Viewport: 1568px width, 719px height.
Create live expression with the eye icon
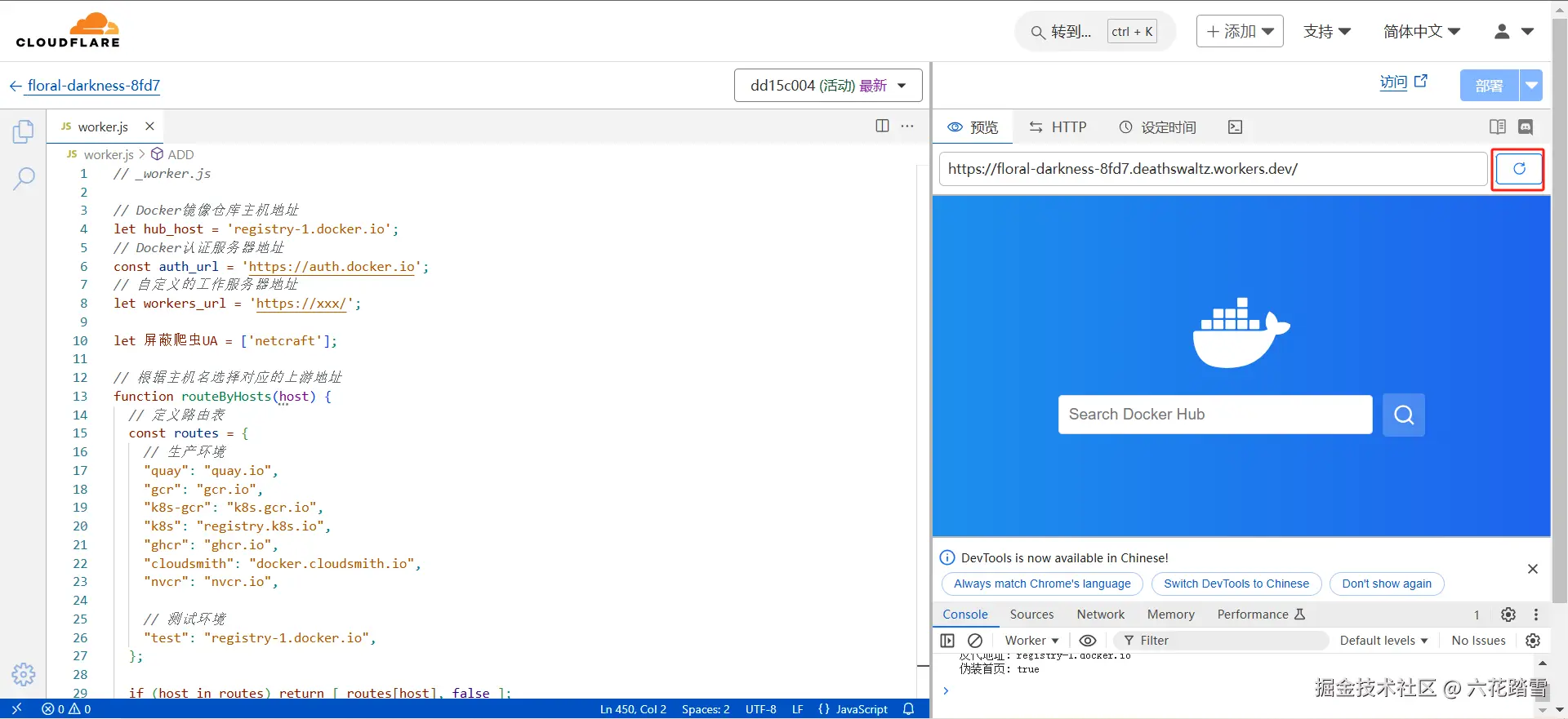(x=1088, y=641)
